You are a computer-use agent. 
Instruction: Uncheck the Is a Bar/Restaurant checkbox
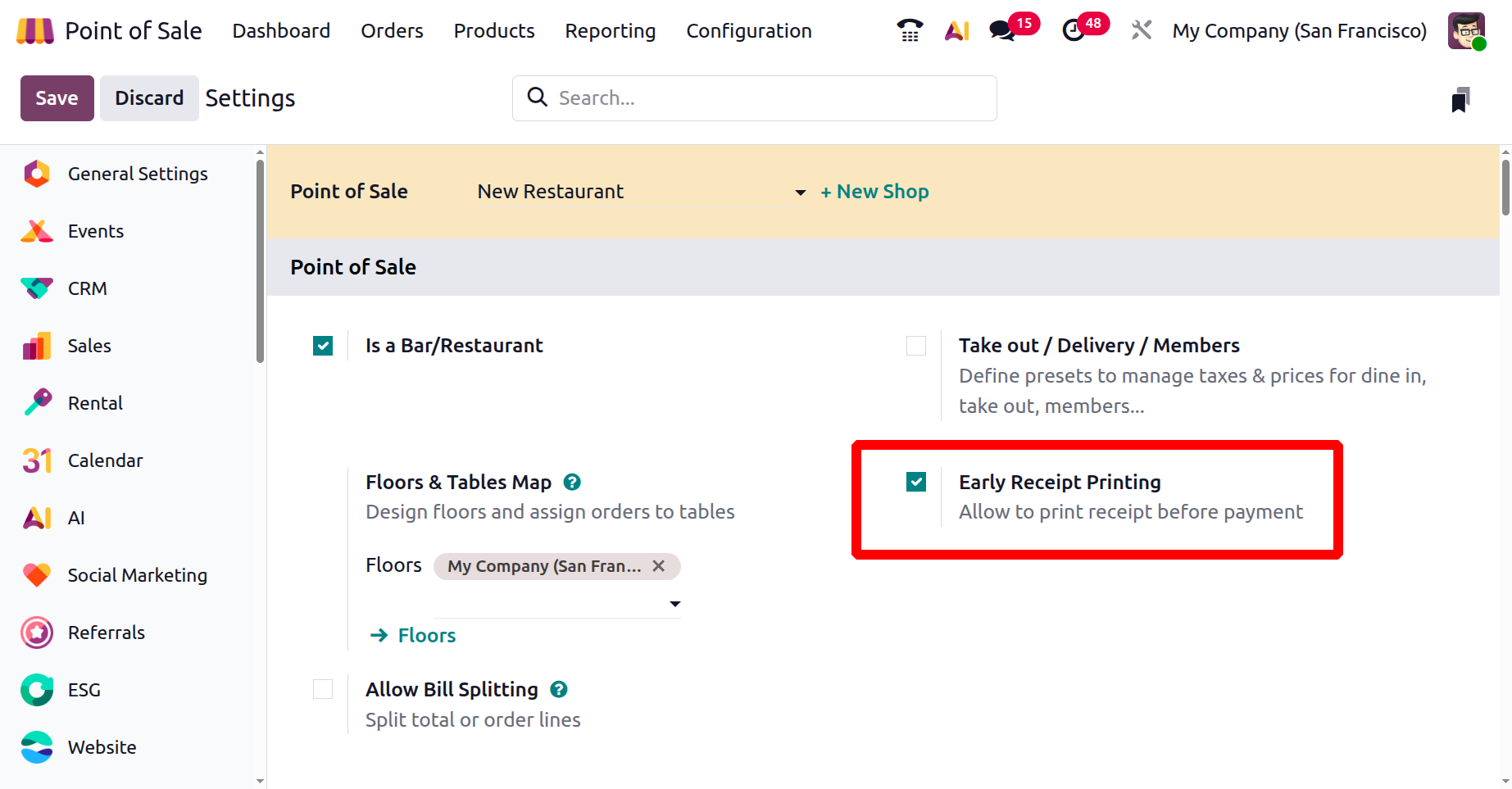[x=323, y=346]
